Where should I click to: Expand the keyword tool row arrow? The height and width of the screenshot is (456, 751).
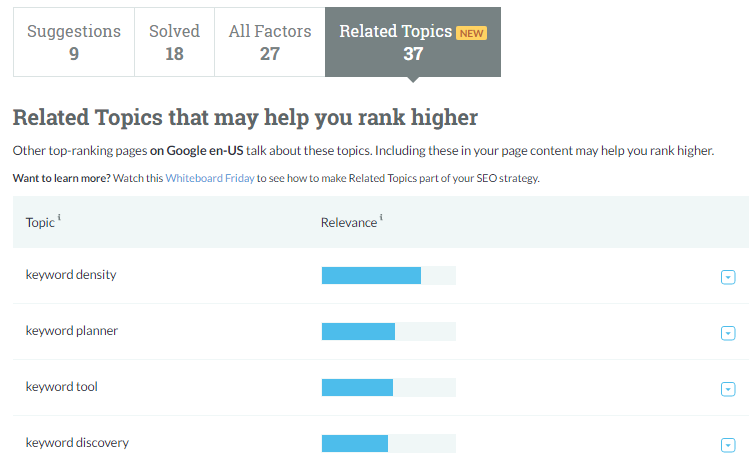(x=728, y=389)
